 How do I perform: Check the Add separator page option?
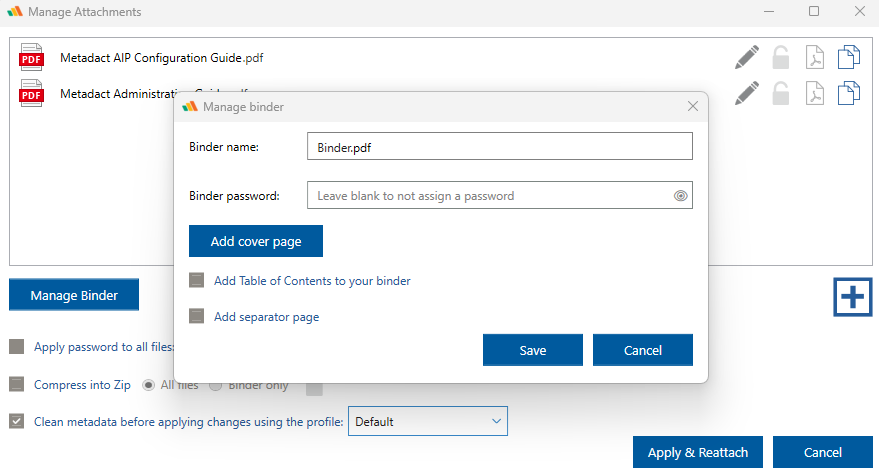pyautogui.click(x=196, y=317)
